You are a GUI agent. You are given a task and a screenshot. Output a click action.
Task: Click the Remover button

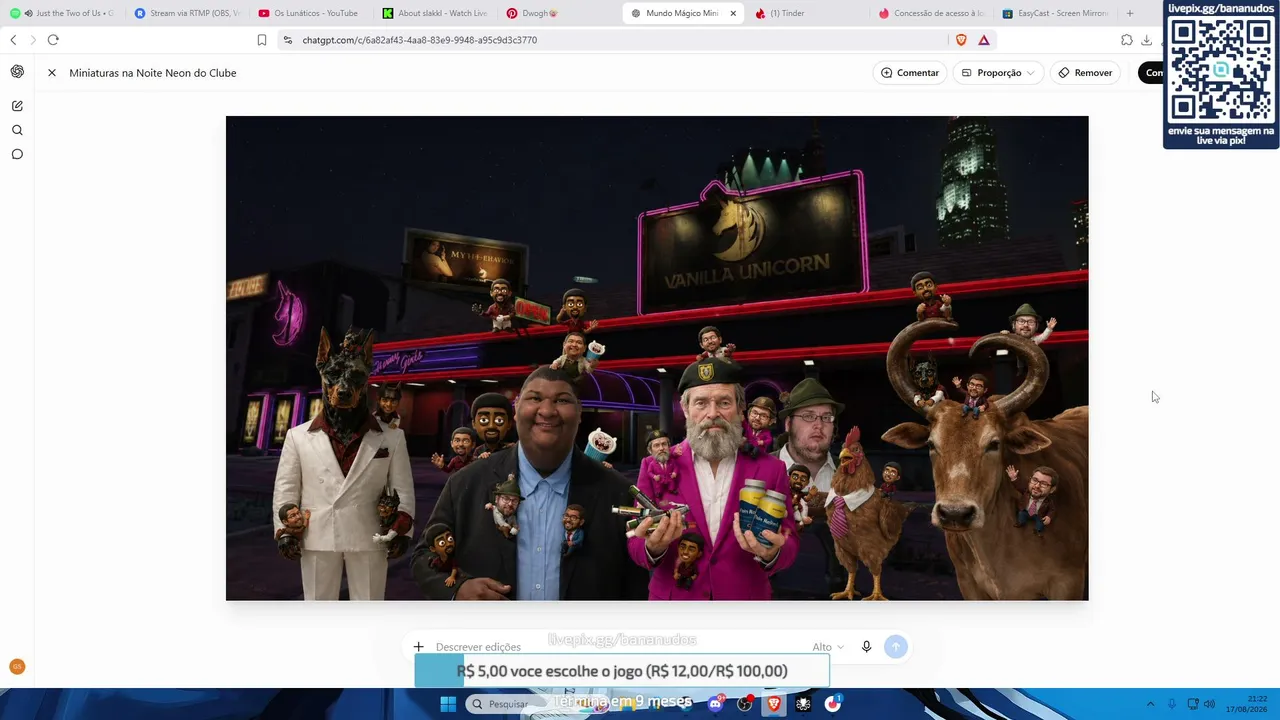click(x=1085, y=73)
